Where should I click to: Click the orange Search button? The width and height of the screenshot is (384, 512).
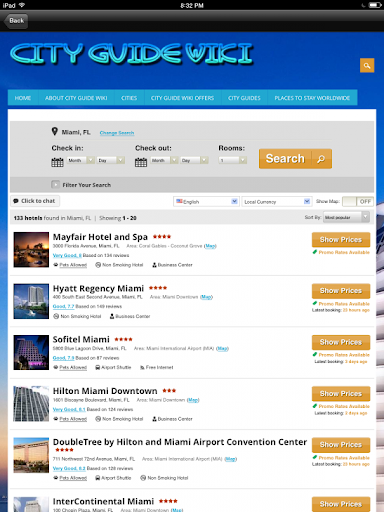coord(295,159)
